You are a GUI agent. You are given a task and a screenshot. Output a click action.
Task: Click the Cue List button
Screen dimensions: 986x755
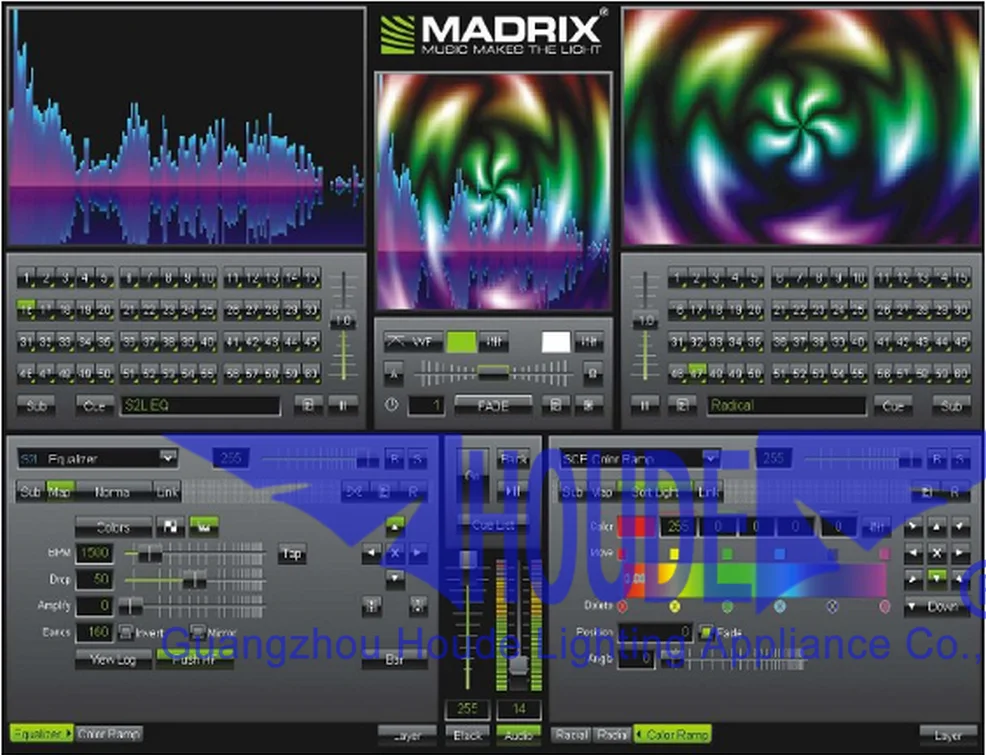pos(493,525)
